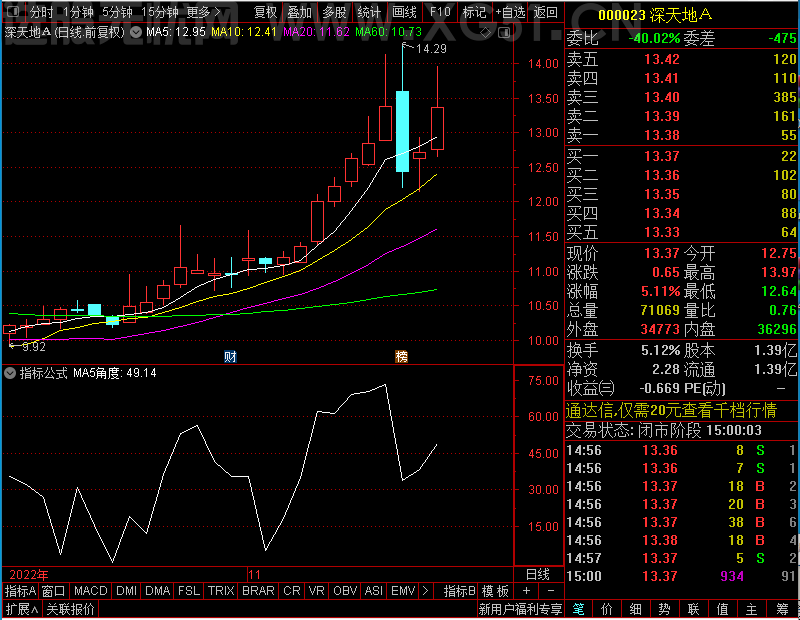Click 卖一 price 13.38

click(662, 135)
